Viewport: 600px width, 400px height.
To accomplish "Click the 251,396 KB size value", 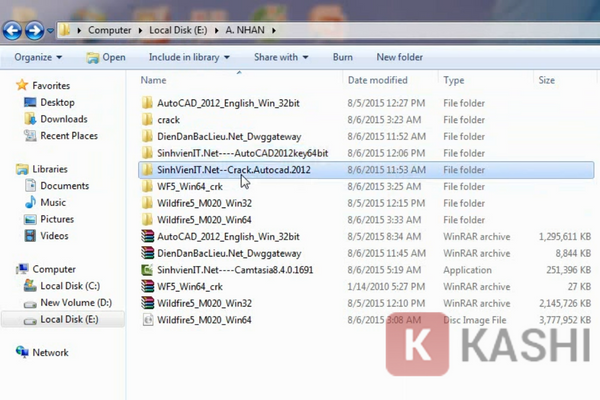I will coord(568,270).
